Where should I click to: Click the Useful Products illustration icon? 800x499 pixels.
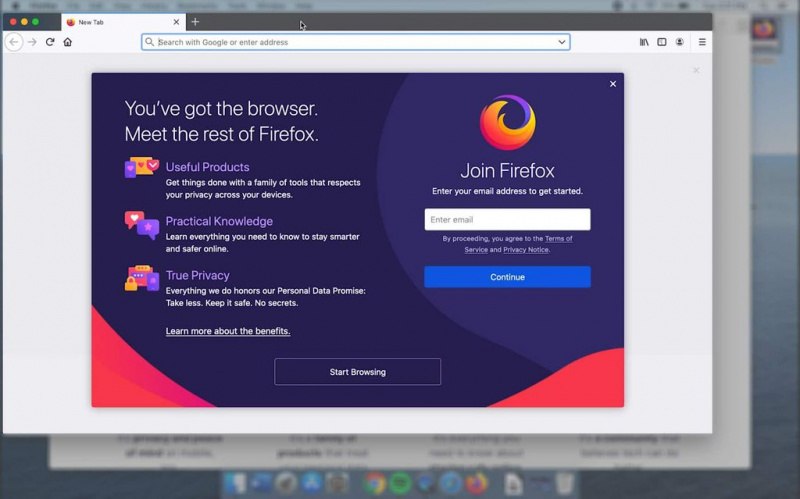[141, 167]
